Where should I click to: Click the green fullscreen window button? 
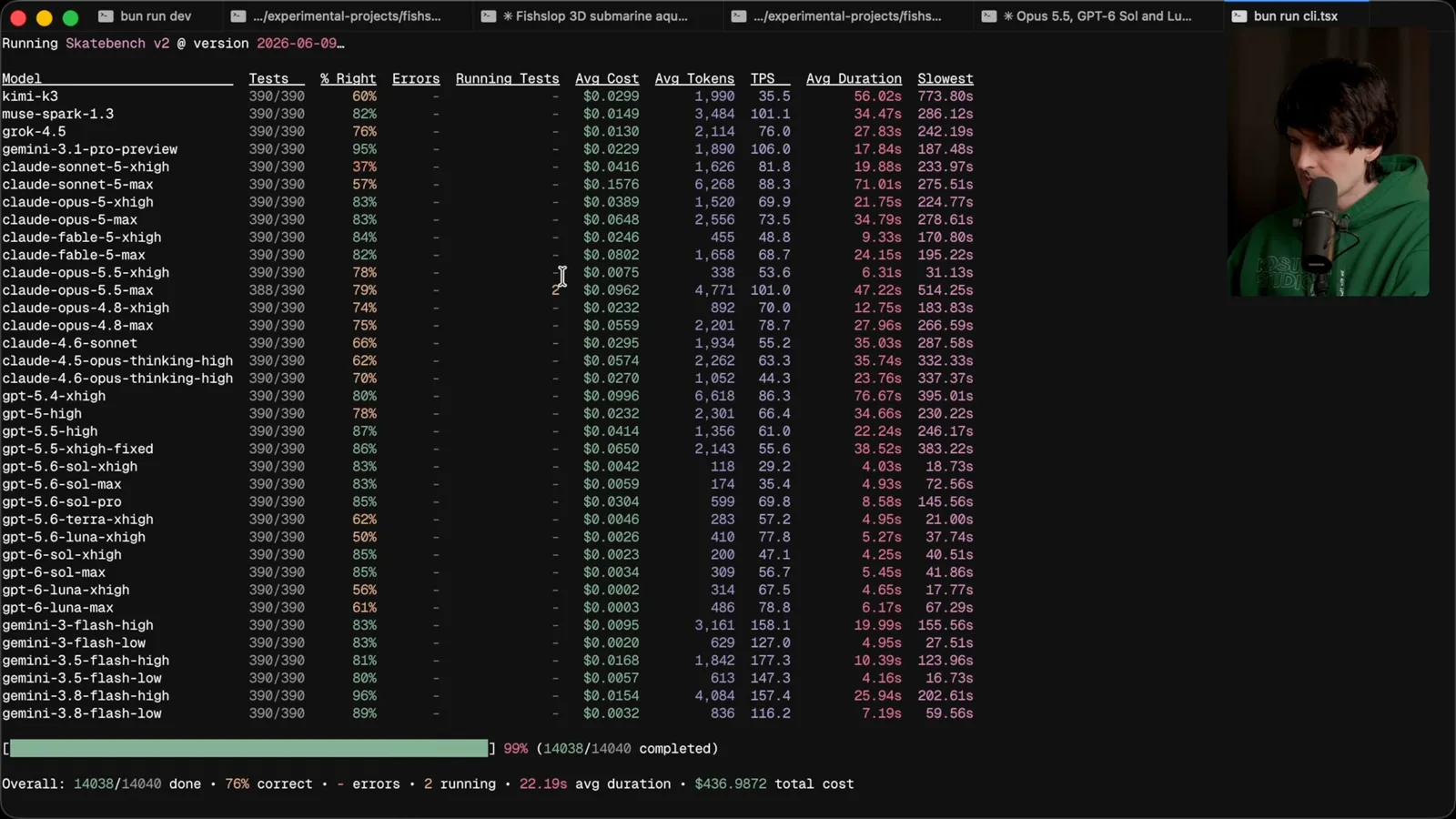pos(70,17)
